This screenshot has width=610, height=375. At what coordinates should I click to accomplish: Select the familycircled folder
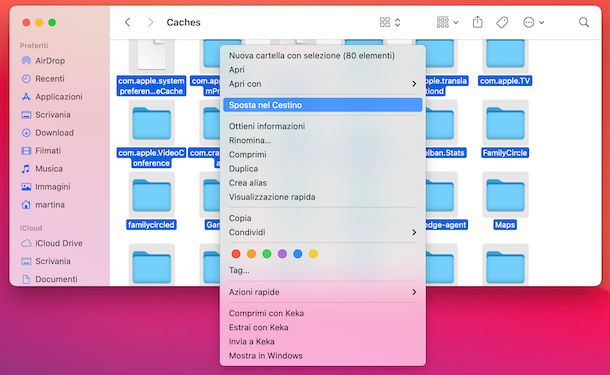pyautogui.click(x=151, y=201)
